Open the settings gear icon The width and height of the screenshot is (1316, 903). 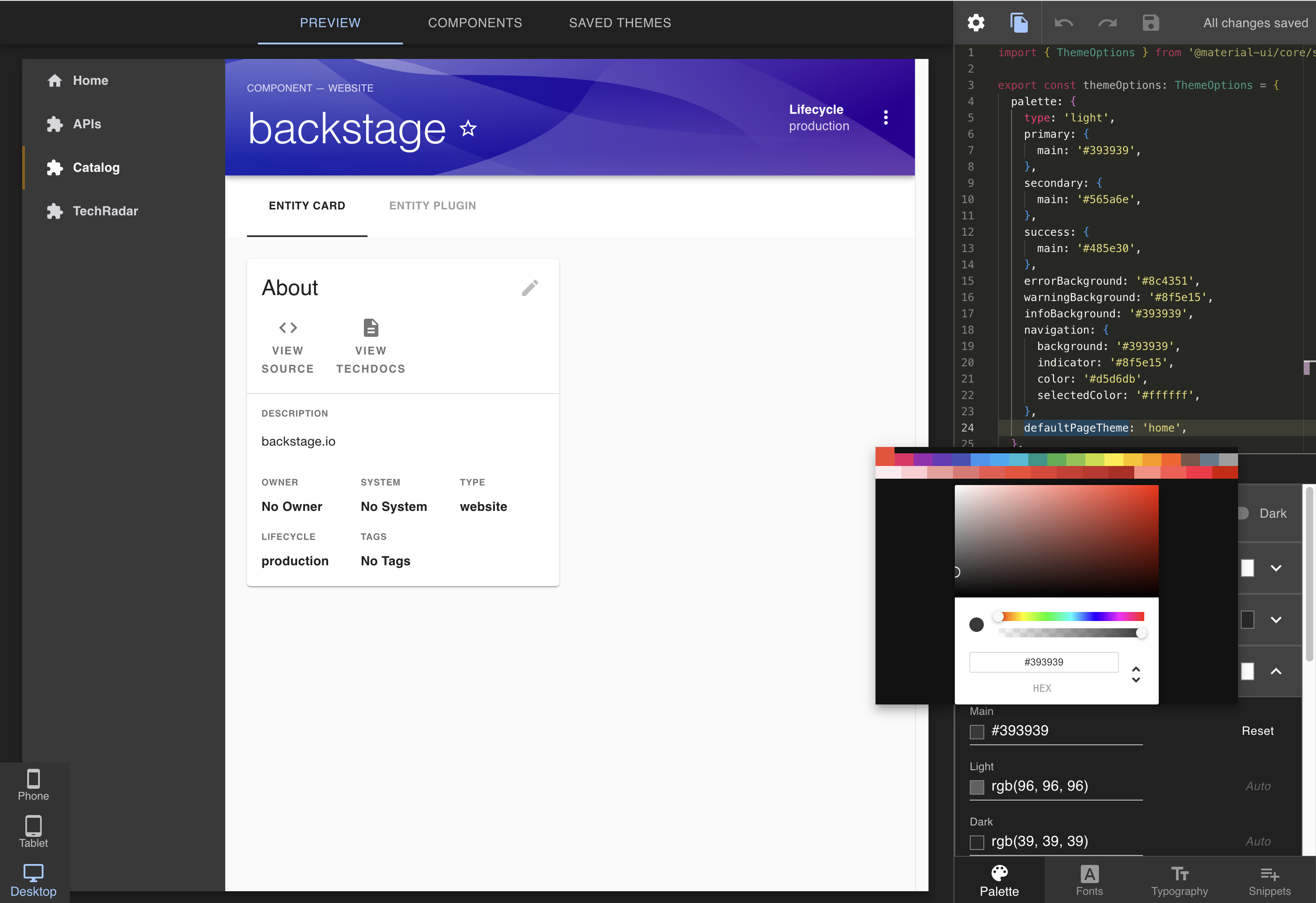976,23
